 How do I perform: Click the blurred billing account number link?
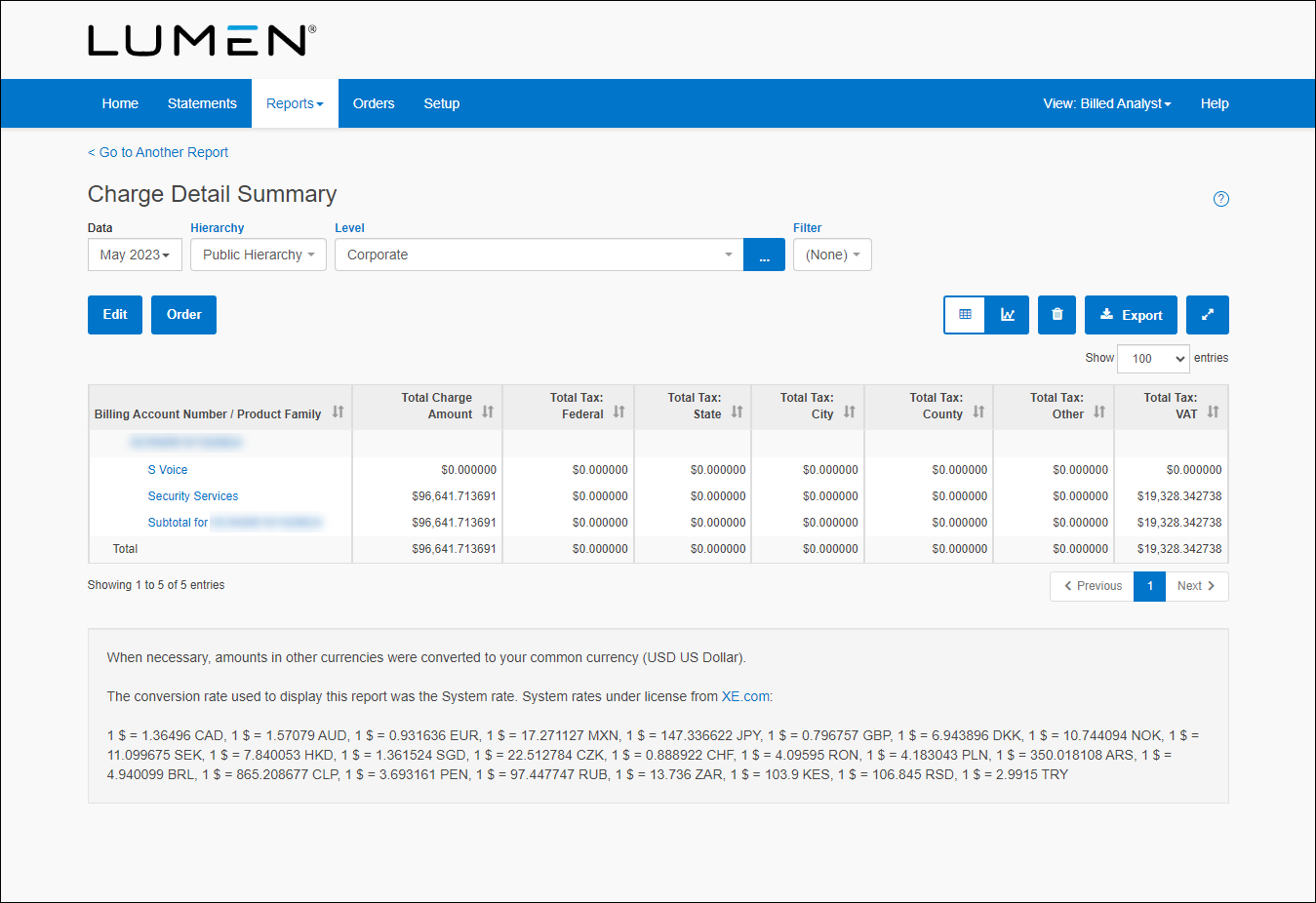[x=185, y=443]
